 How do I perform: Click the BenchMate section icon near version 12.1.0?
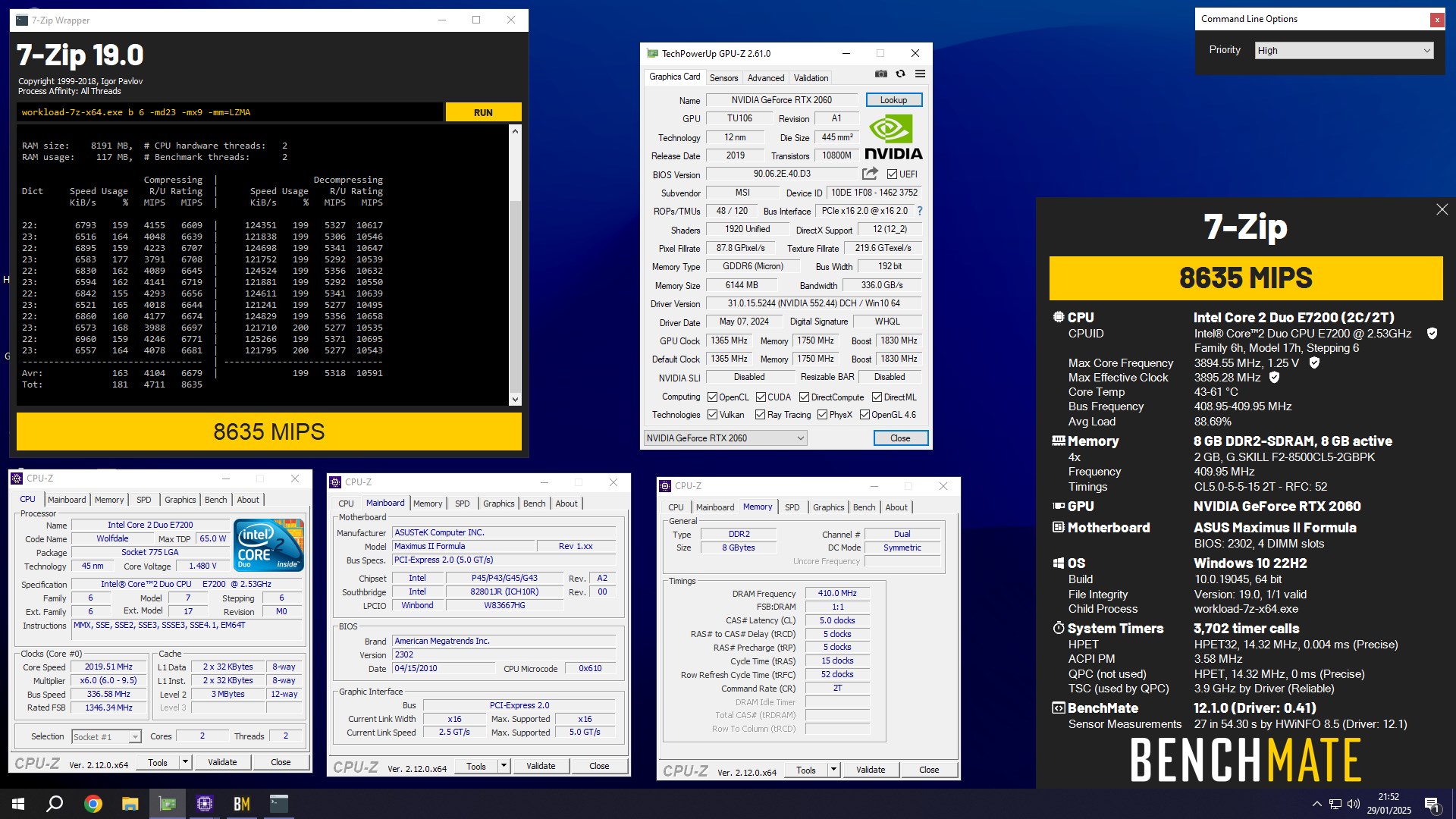click(1059, 708)
